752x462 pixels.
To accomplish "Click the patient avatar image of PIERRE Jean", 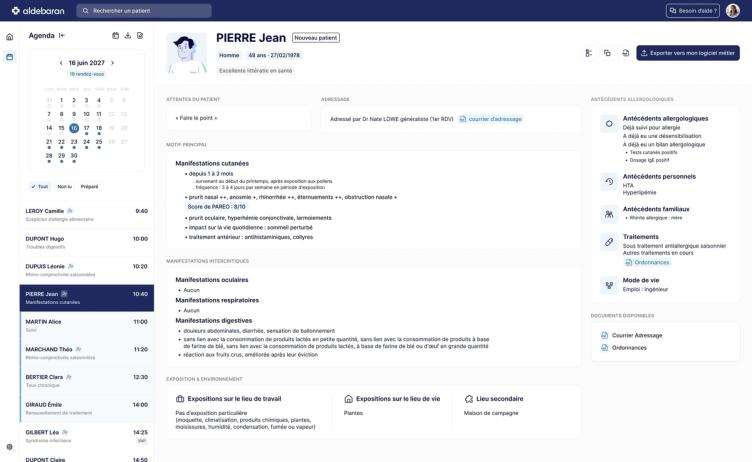I will click(187, 53).
